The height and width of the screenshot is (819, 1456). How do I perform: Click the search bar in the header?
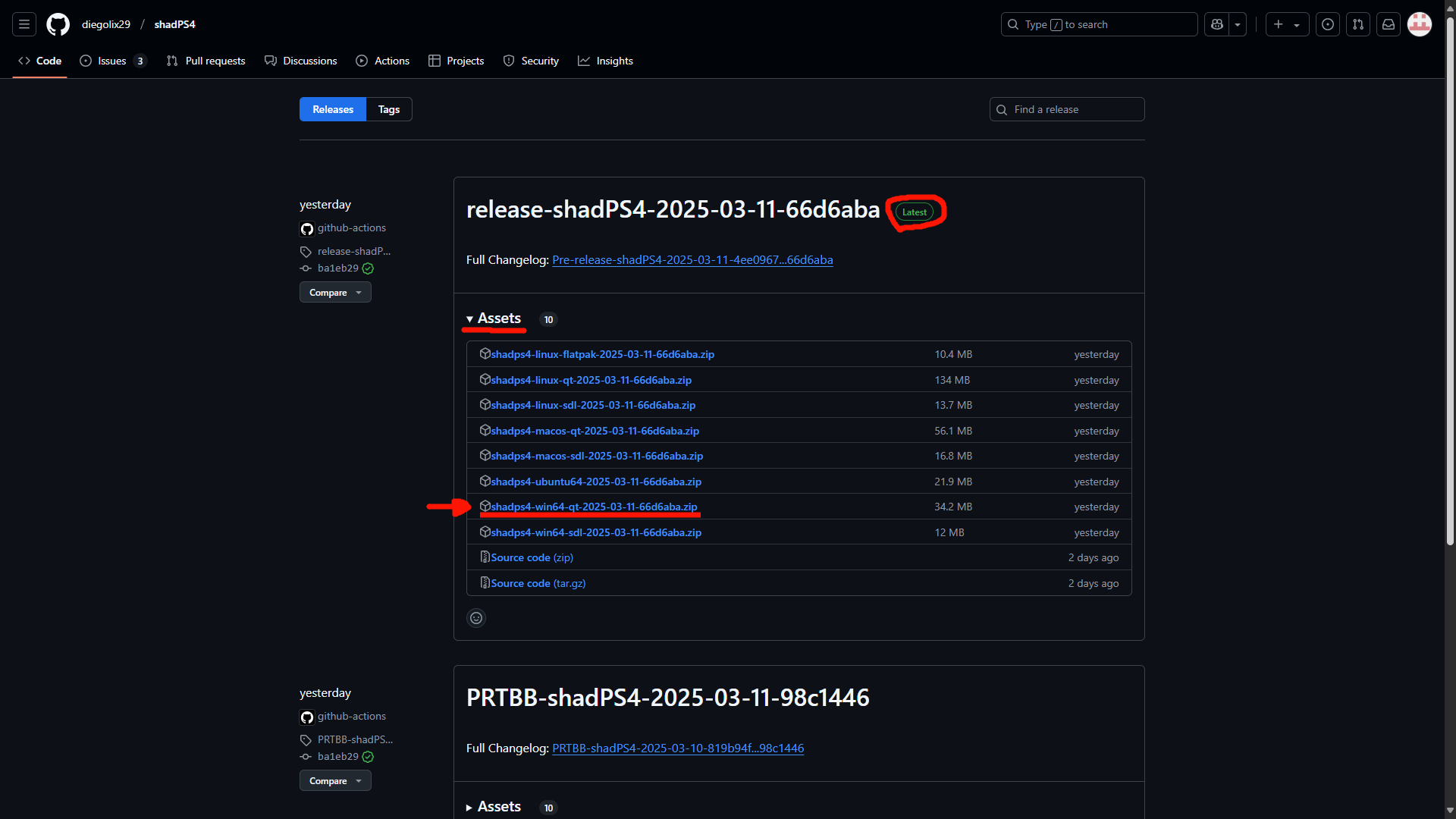(x=1100, y=24)
